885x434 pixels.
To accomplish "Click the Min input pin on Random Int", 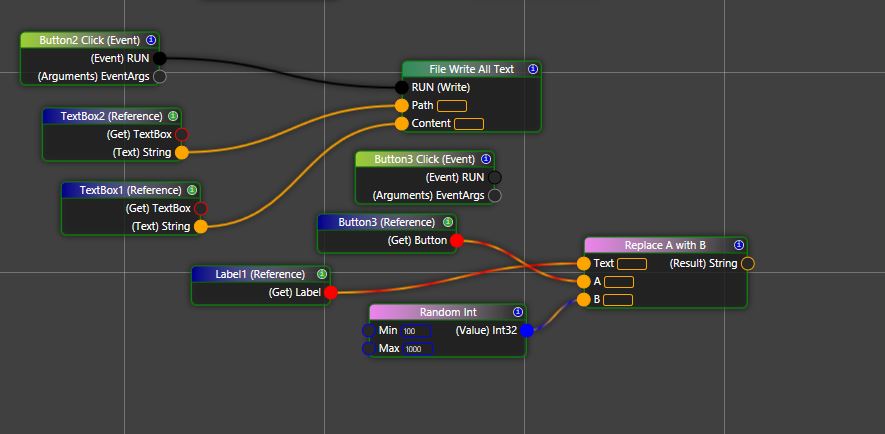I will pos(369,331).
